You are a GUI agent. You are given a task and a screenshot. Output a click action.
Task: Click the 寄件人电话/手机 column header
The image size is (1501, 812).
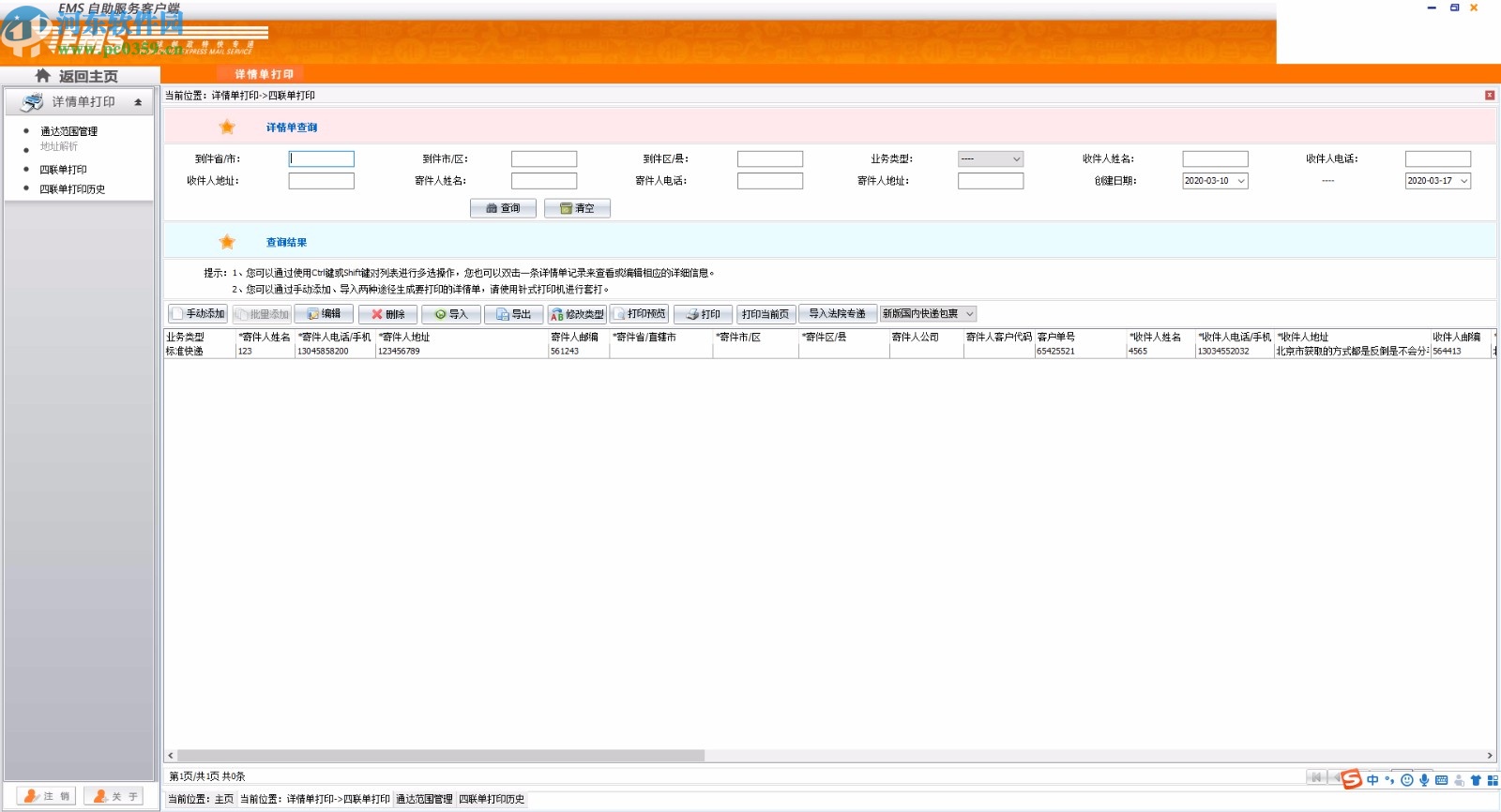coord(335,337)
